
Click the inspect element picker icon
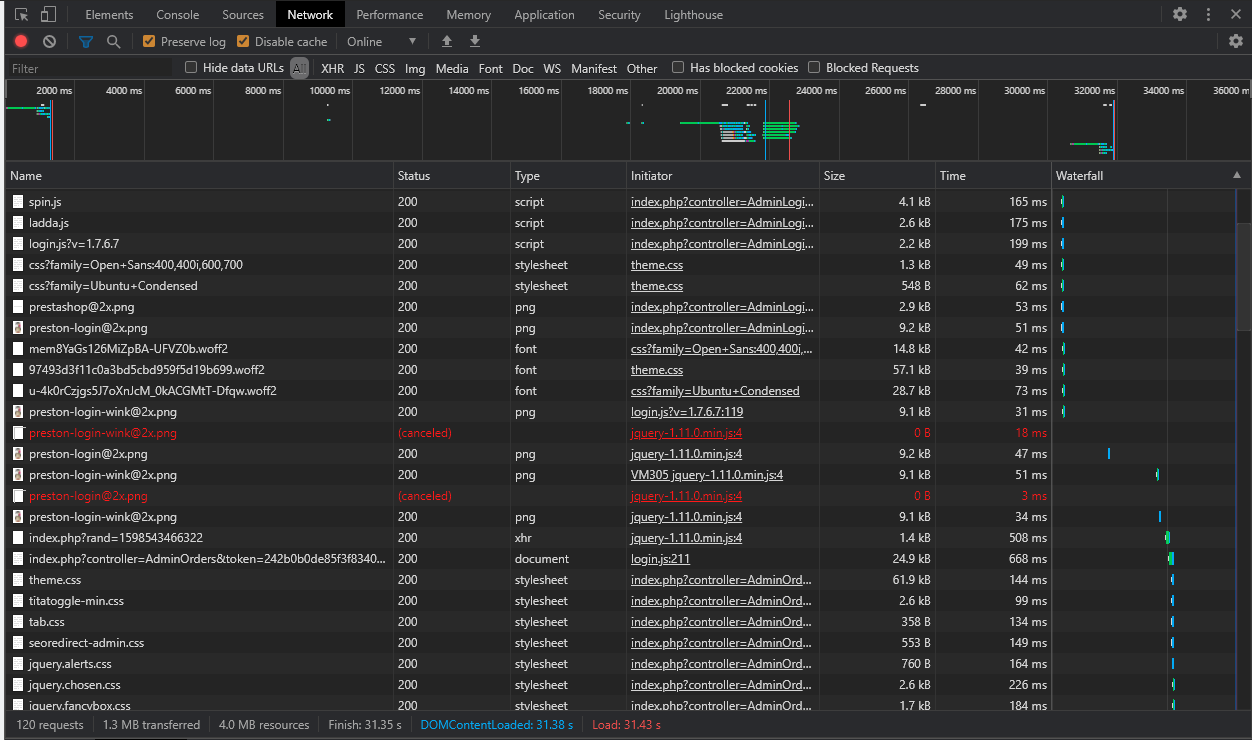click(x=22, y=15)
